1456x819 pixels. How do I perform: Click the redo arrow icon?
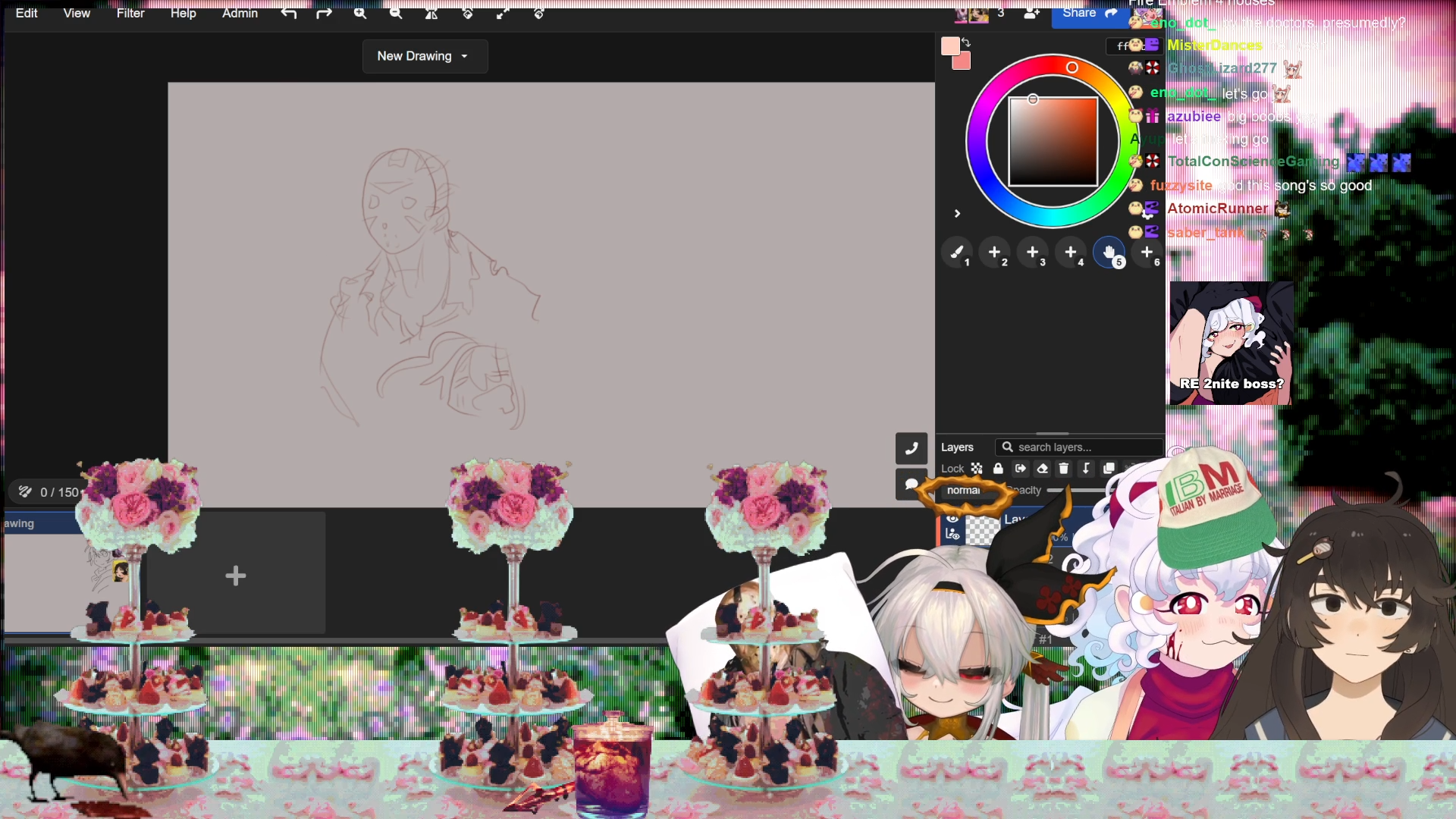(324, 13)
